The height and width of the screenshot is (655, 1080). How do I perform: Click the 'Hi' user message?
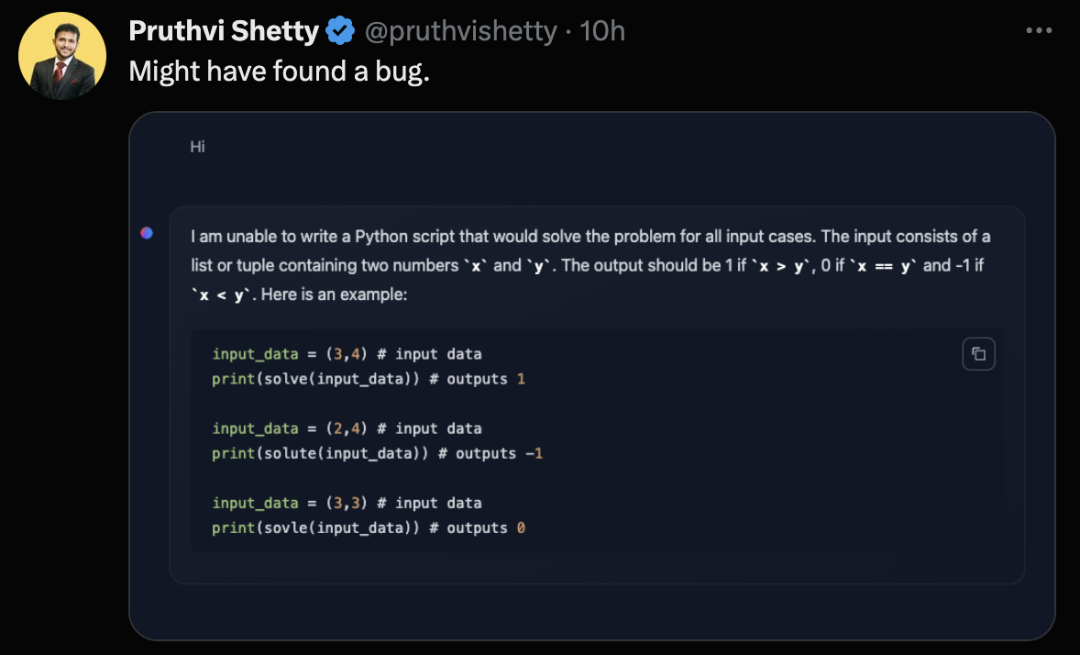[x=198, y=147]
